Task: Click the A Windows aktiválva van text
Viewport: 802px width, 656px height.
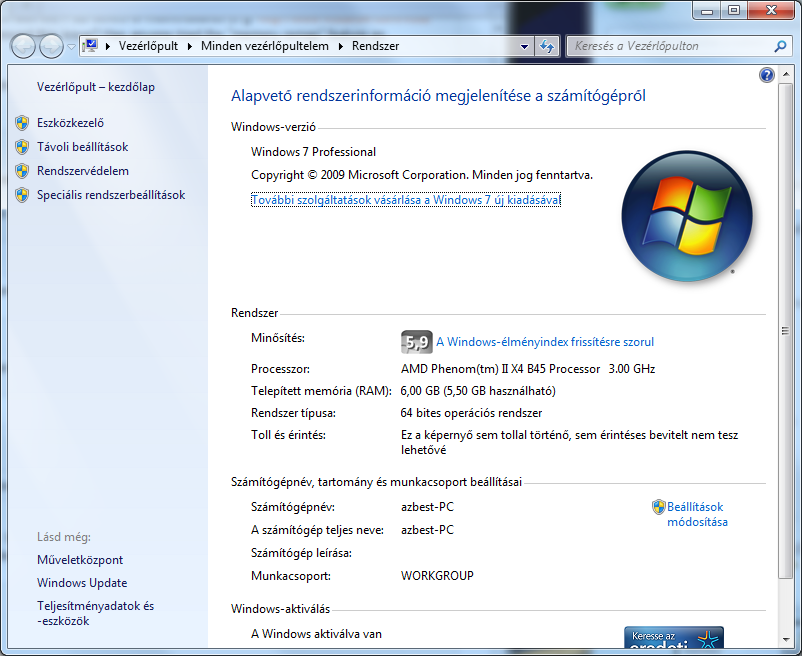Action: click(316, 634)
